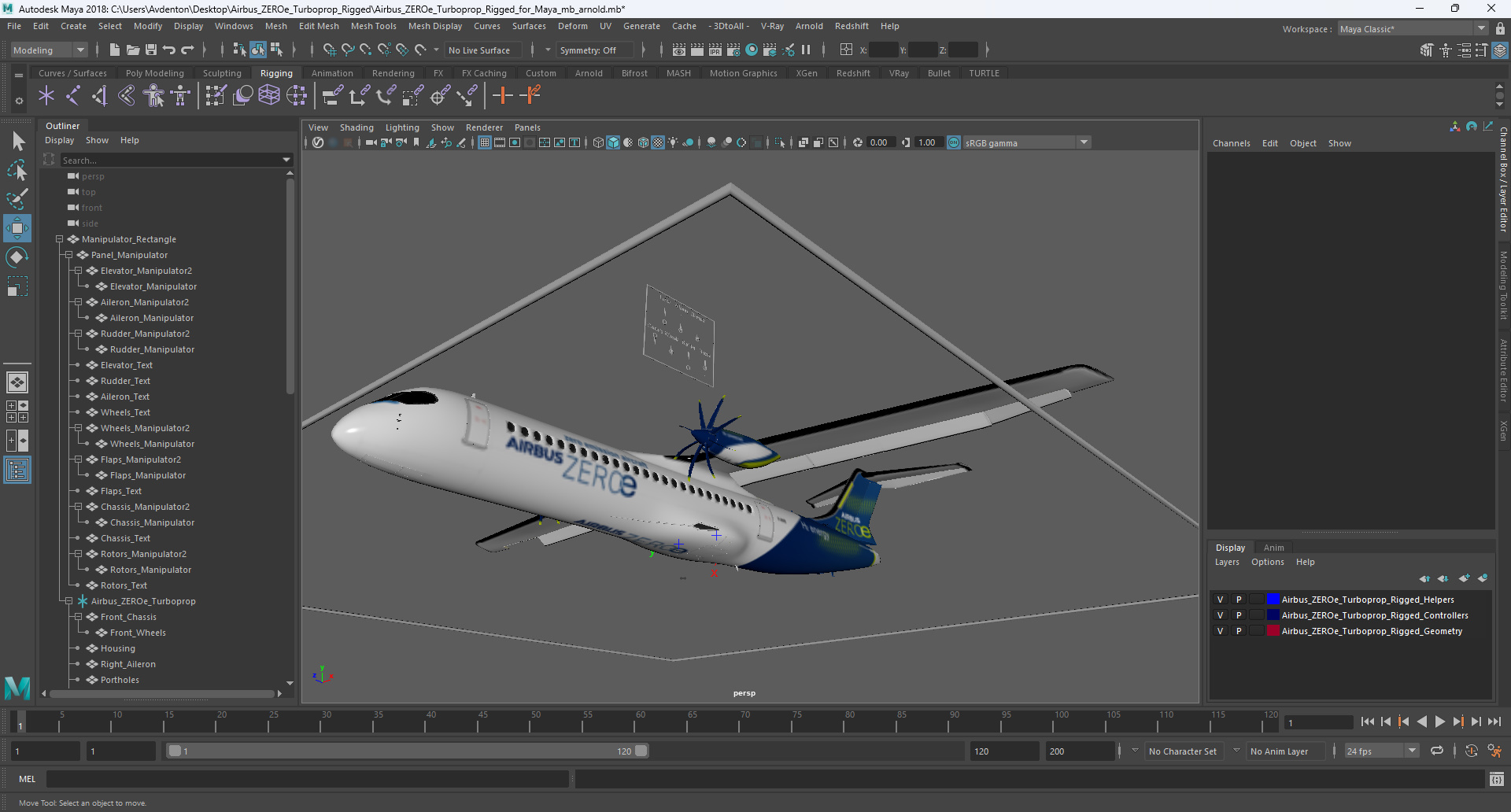
Task: Click the New Scene icon
Action: 115,50
